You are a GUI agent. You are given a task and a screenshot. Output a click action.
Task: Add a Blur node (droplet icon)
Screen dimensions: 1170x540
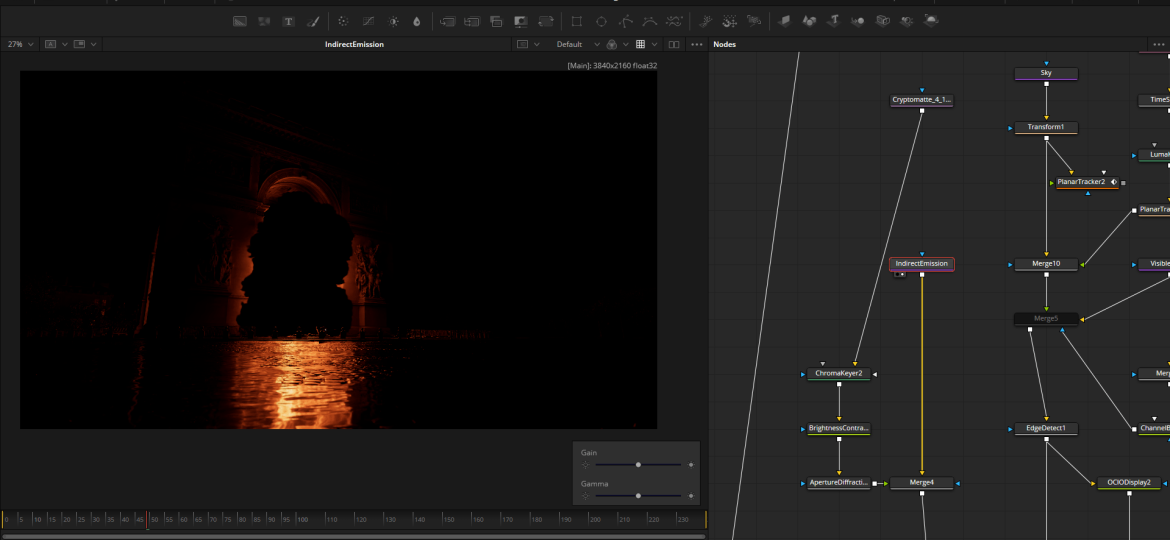point(417,21)
